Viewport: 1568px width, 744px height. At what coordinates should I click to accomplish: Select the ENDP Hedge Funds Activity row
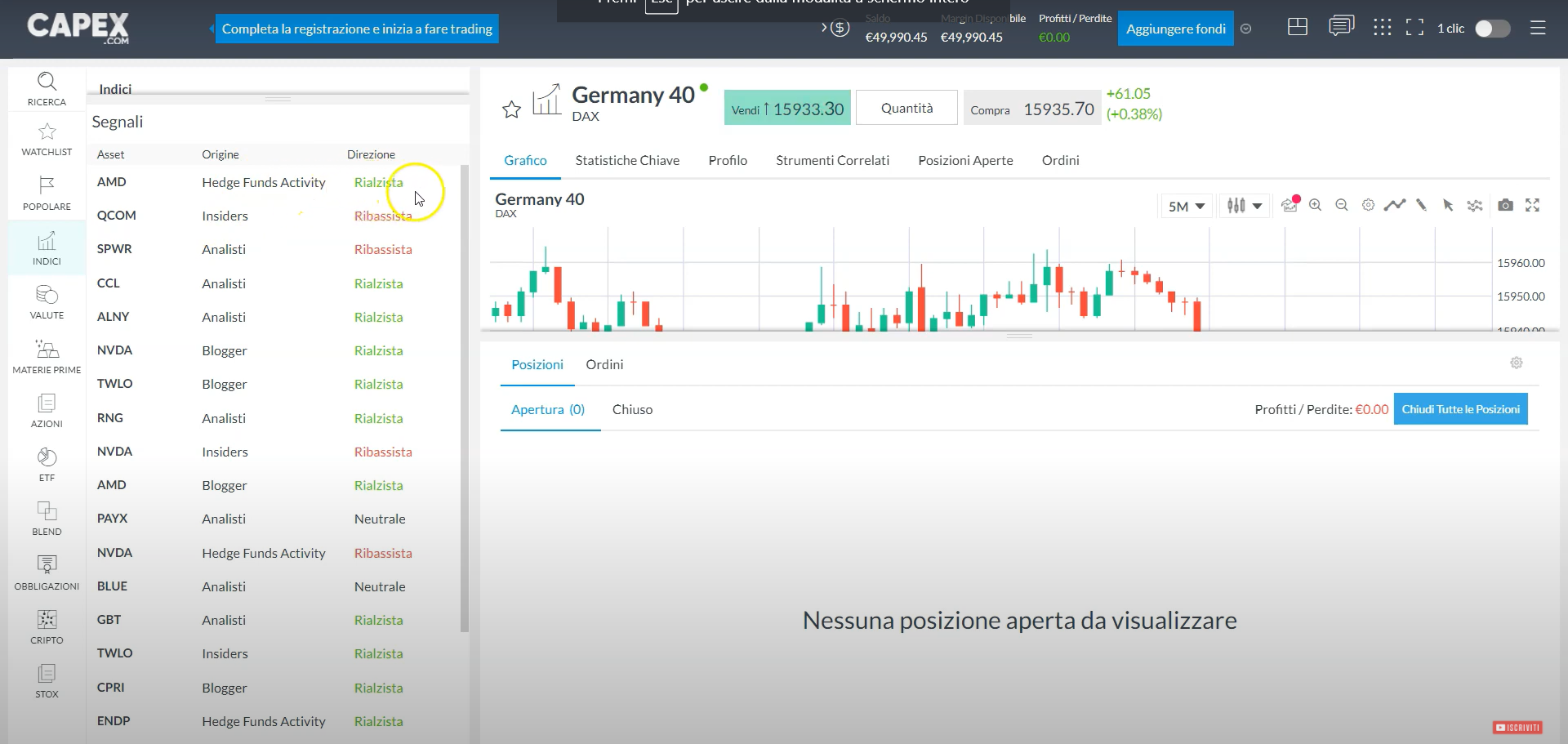[274, 721]
